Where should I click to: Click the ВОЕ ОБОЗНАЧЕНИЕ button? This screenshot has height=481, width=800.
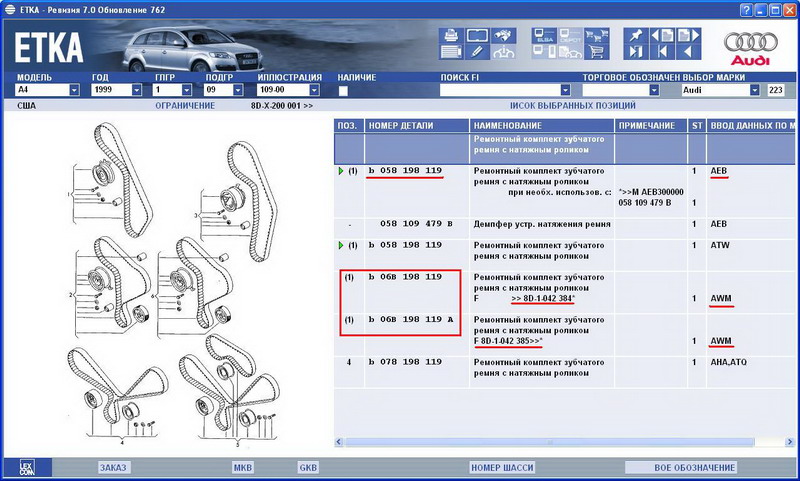click(x=682, y=467)
